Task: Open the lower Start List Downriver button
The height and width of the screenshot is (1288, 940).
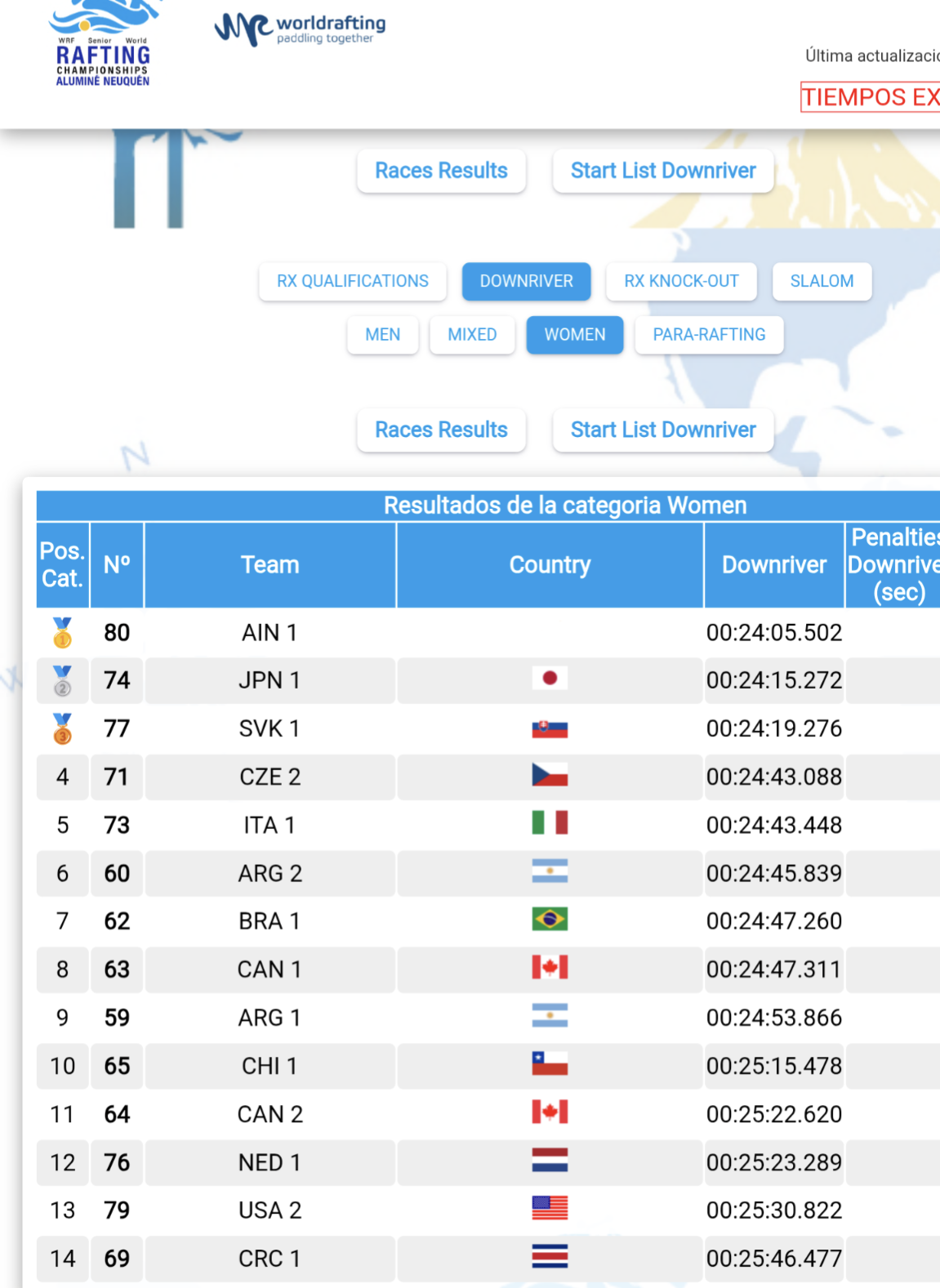Action: [x=662, y=430]
